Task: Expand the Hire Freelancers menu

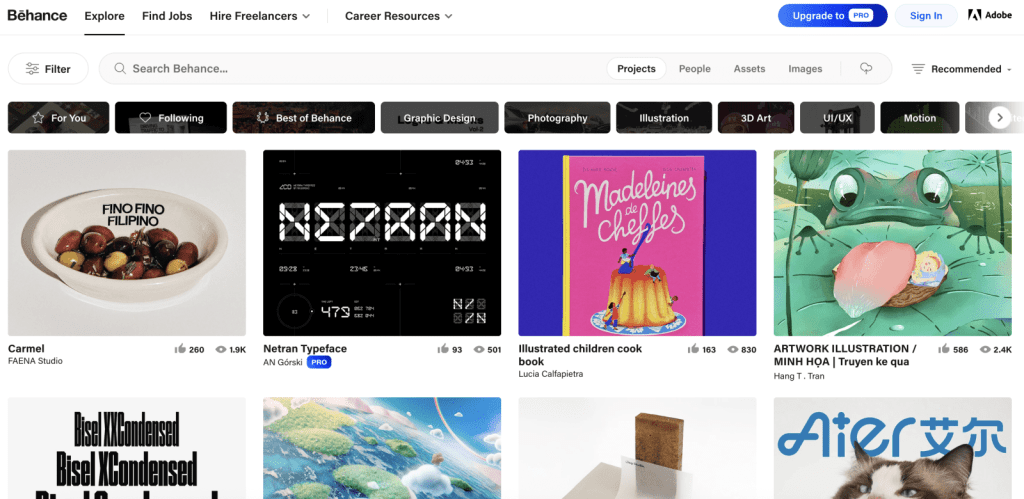Action: pos(260,16)
